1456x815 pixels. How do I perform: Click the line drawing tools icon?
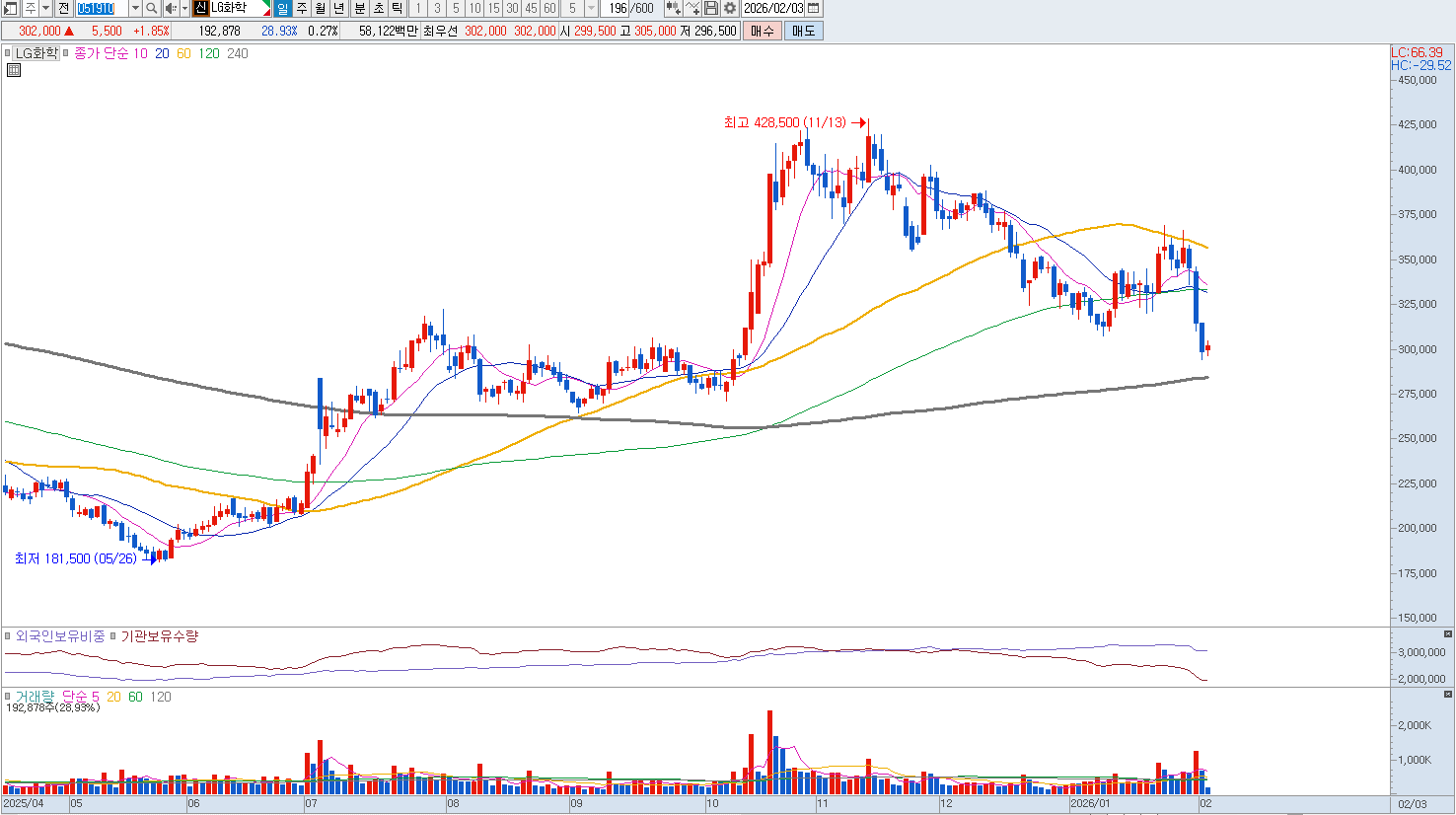pyautogui.click(x=692, y=8)
